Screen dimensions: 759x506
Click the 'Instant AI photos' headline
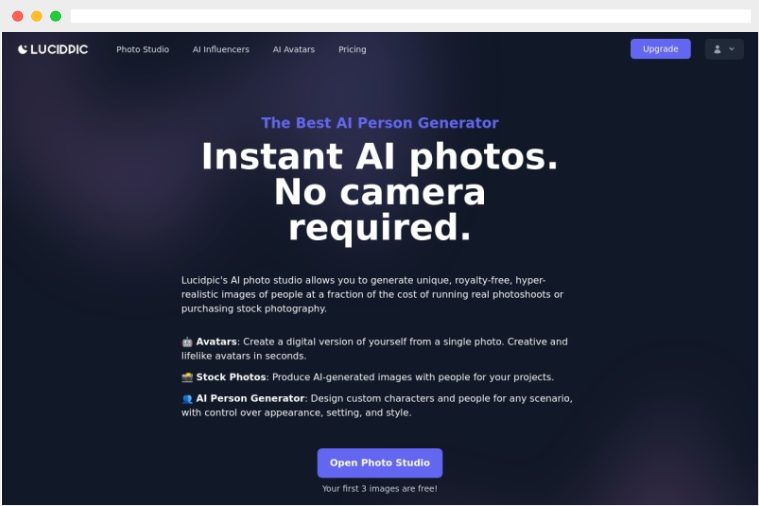380,156
